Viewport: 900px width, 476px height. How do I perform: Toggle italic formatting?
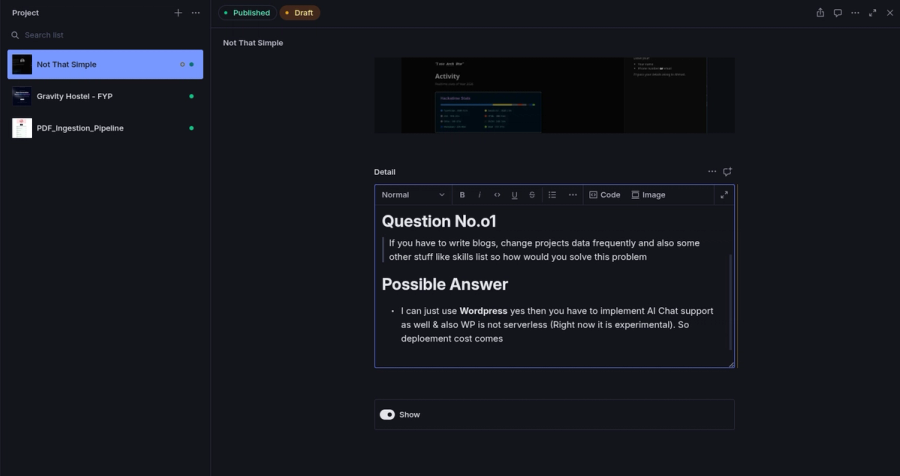(x=479, y=195)
